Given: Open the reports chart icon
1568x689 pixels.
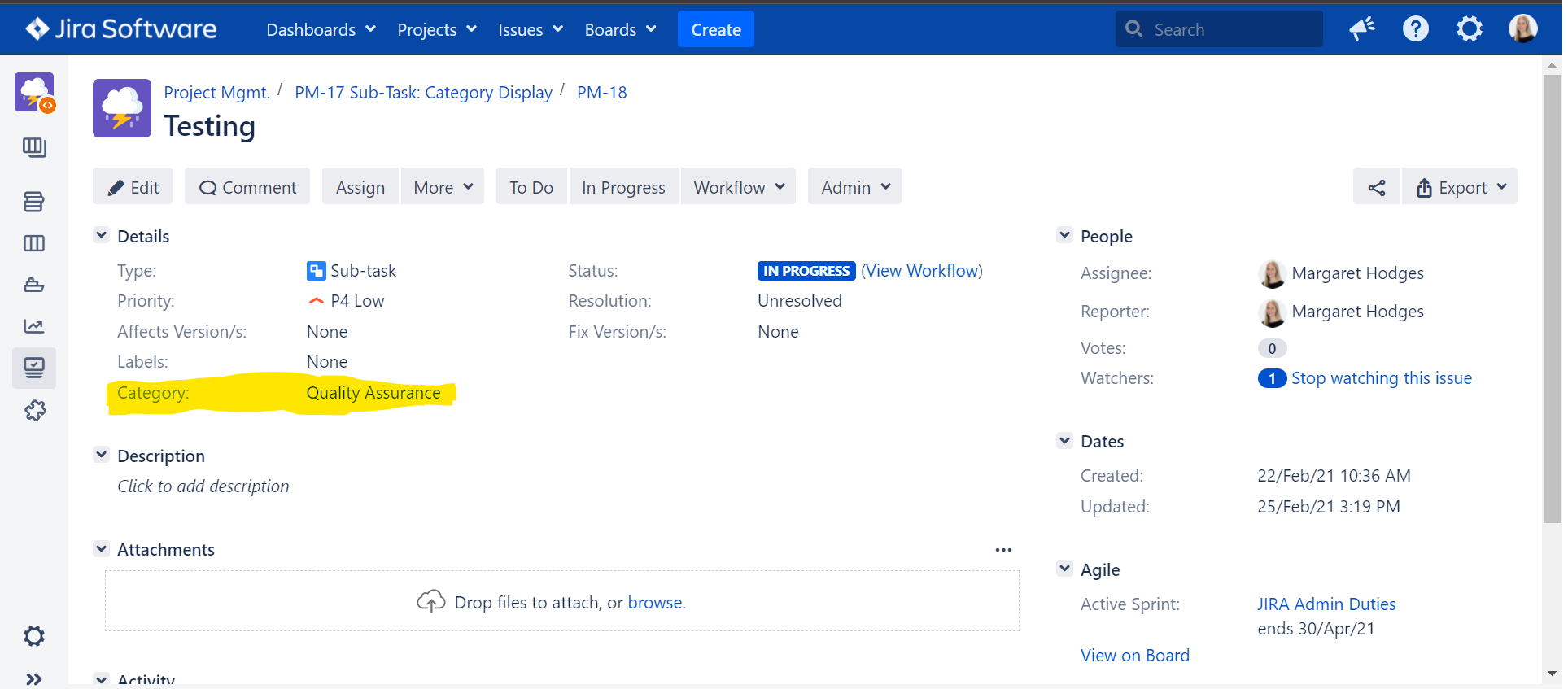Looking at the screenshot, I should [34, 326].
